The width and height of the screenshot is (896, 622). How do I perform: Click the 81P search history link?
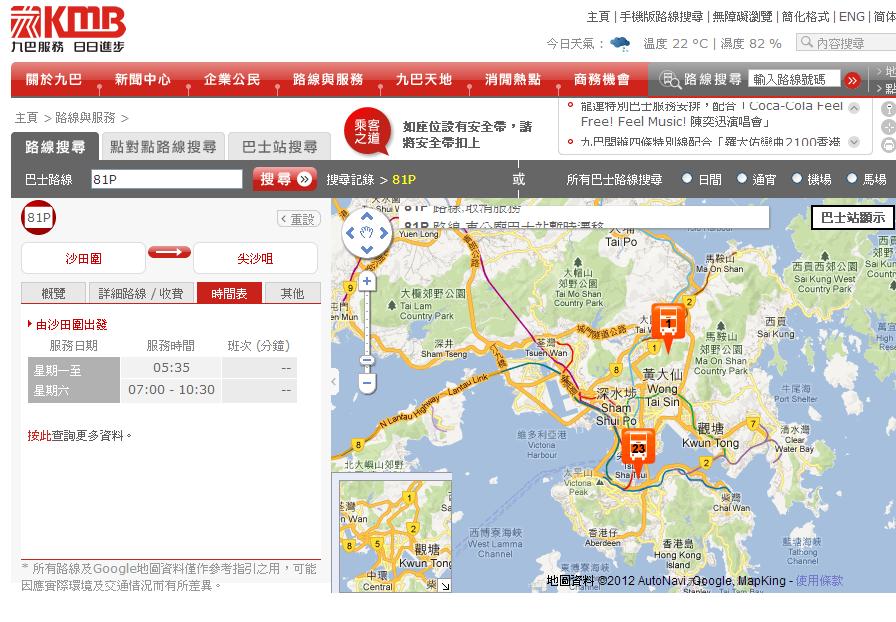tap(404, 180)
